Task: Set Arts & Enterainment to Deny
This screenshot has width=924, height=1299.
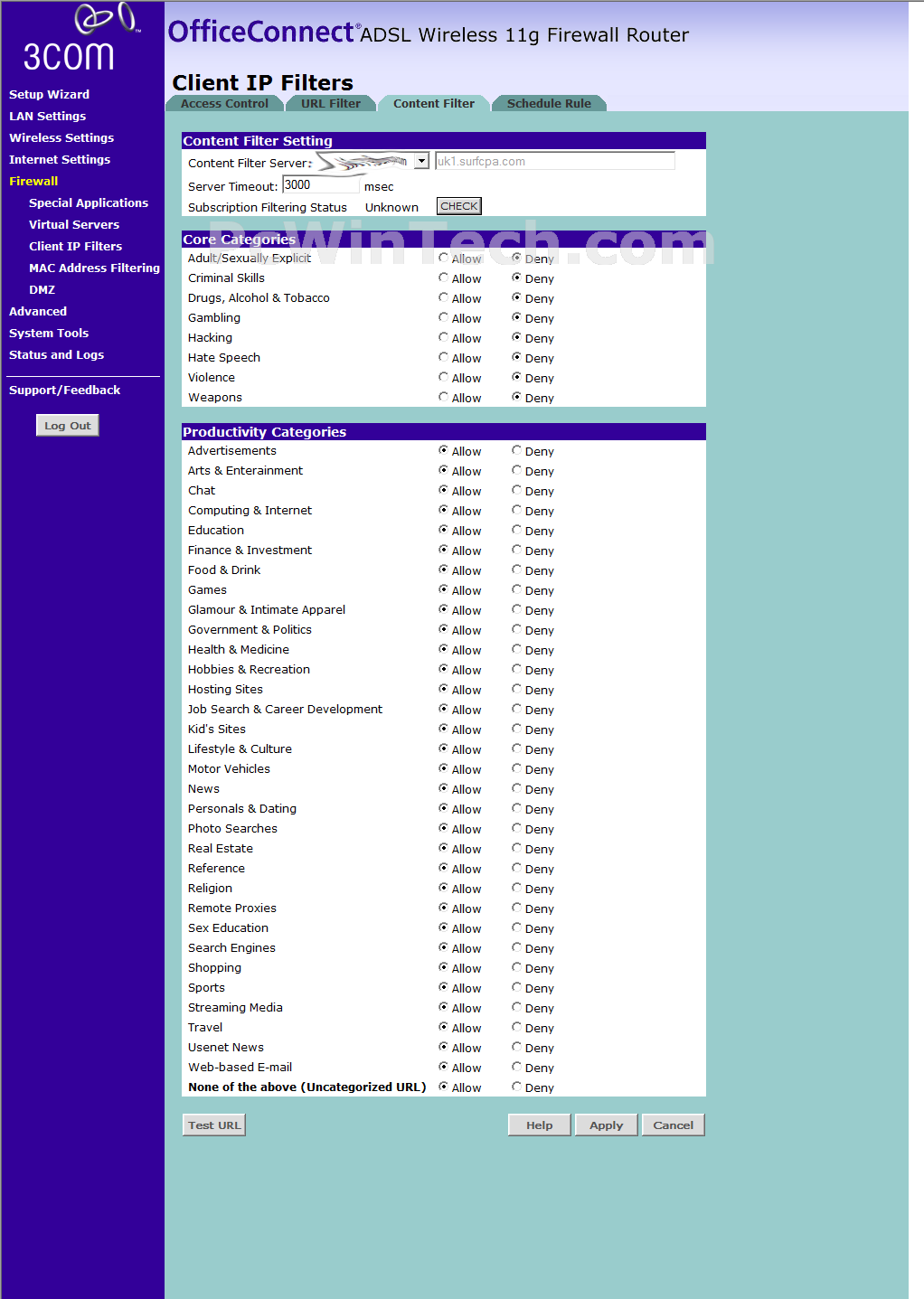Action: click(516, 470)
